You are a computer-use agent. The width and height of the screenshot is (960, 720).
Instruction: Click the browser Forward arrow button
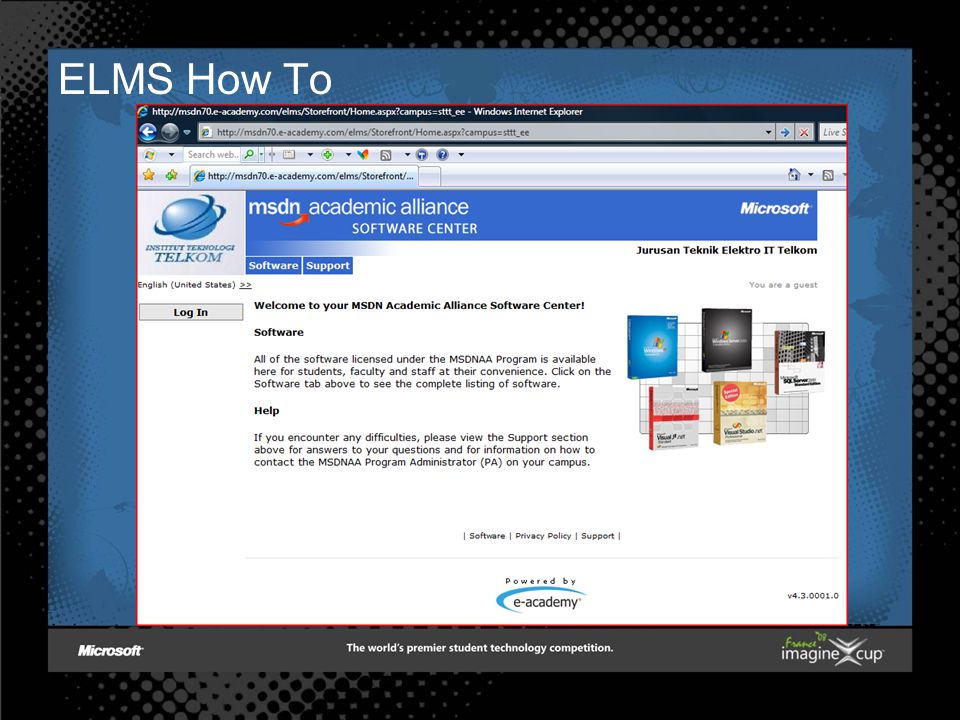click(170, 132)
